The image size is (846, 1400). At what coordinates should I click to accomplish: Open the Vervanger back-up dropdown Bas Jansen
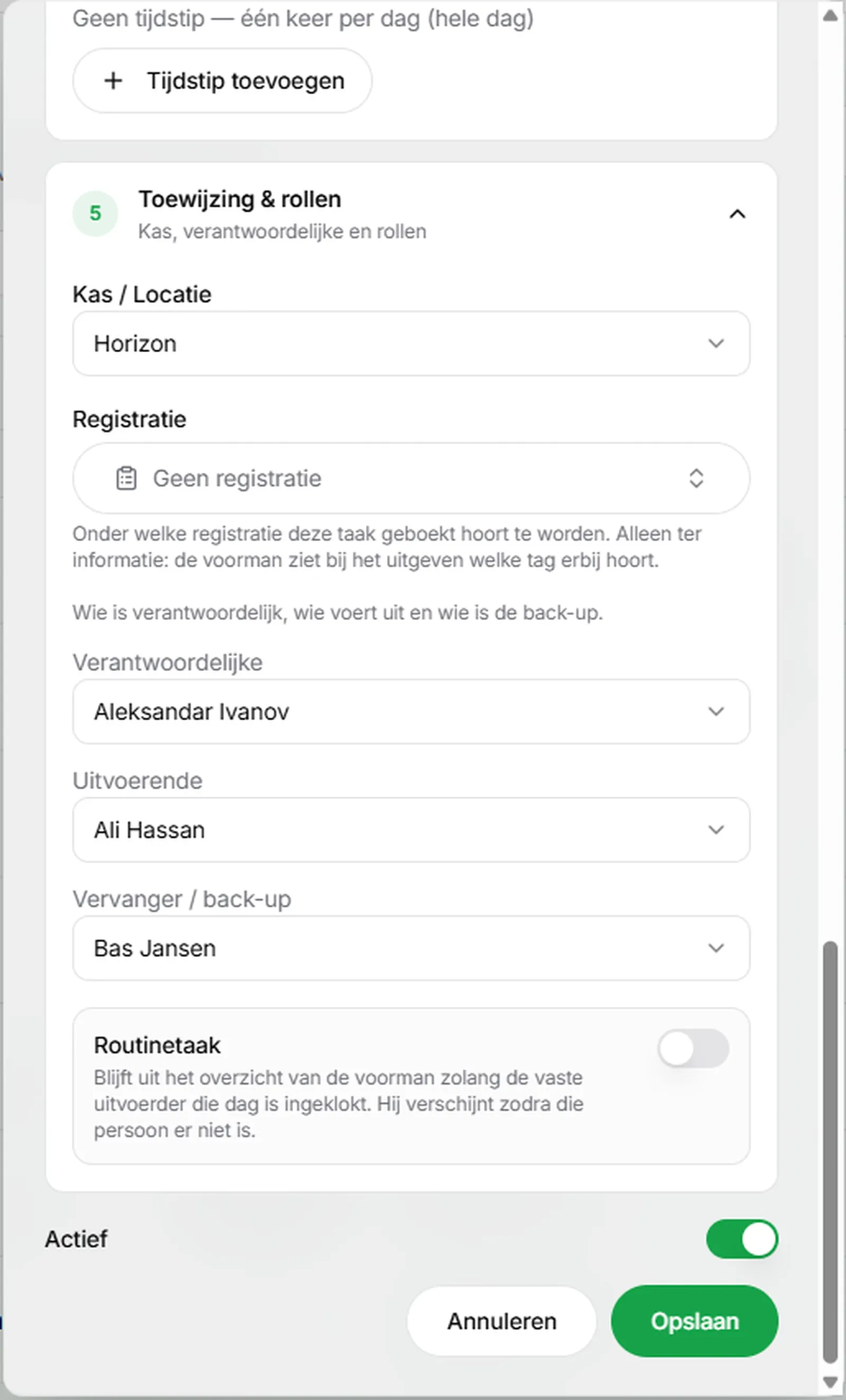point(411,948)
